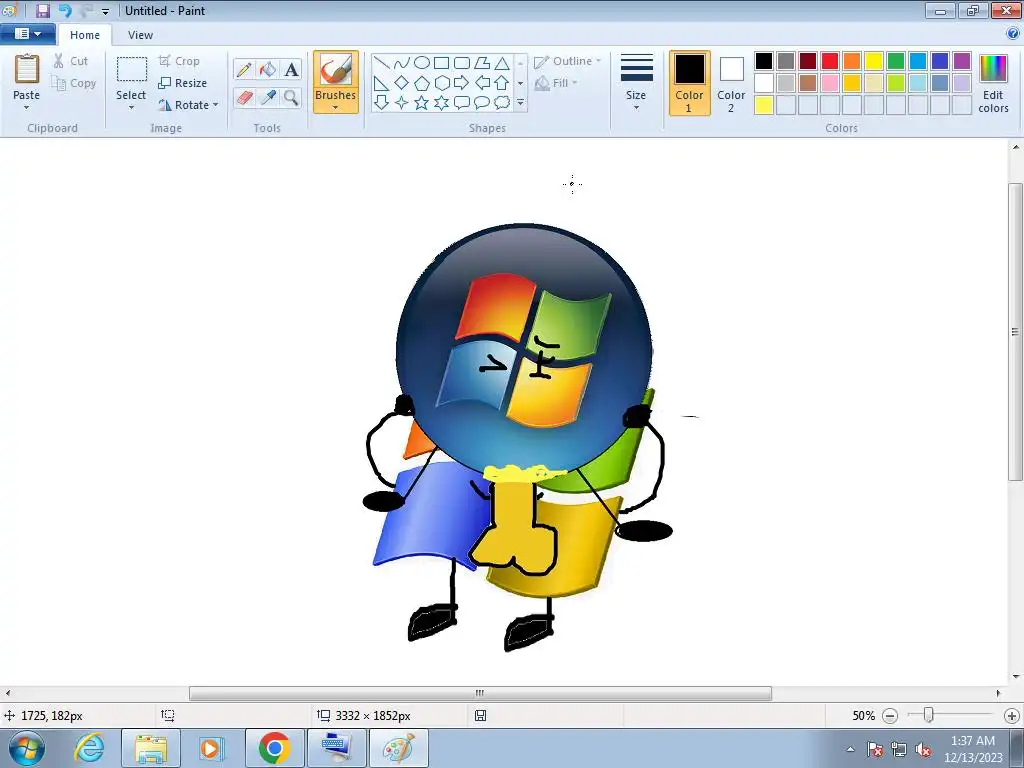Click the zoom out minus button
This screenshot has height=768, width=1024.
pyautogui.click(x=889, y=716)
